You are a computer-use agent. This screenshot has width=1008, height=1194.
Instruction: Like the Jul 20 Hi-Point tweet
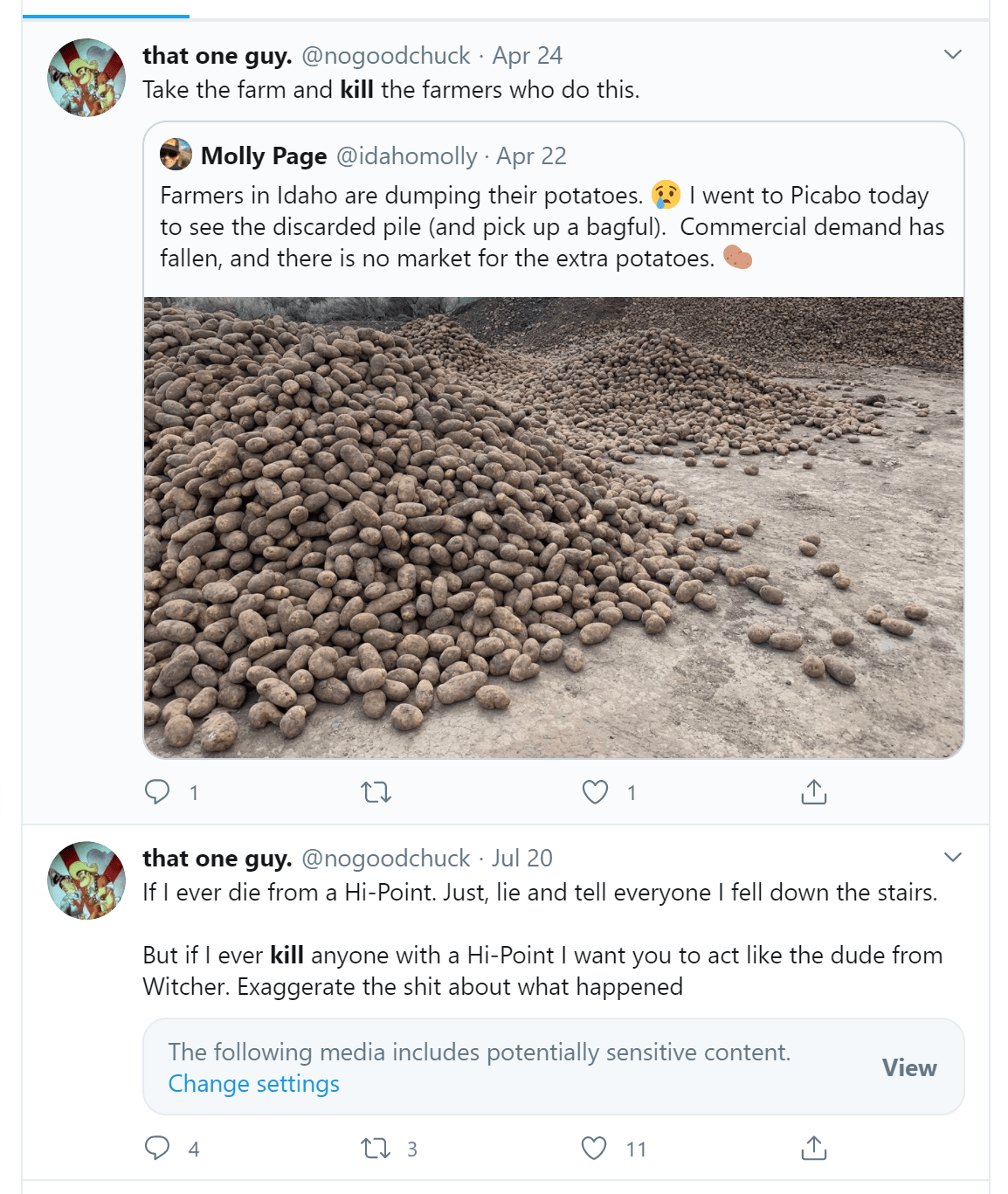tap(594, 1148)
